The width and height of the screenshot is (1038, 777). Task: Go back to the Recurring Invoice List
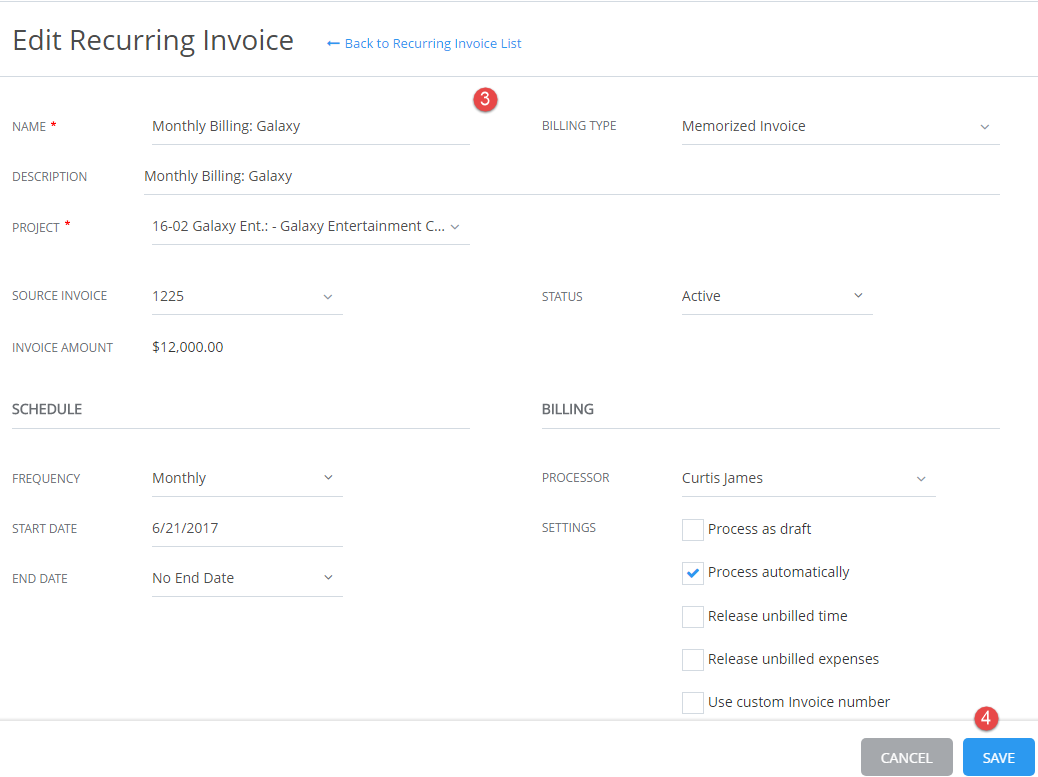coord(432,43)
